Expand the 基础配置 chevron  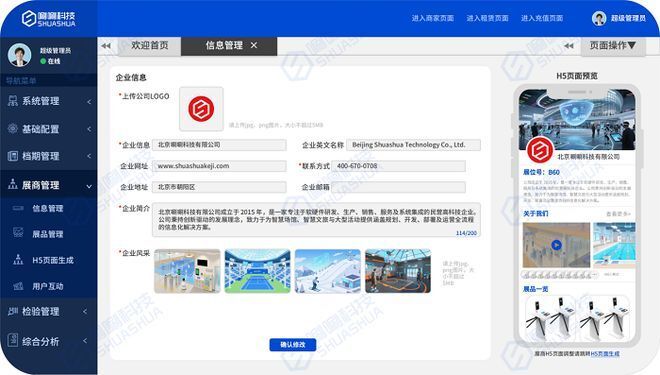(89, 129)
